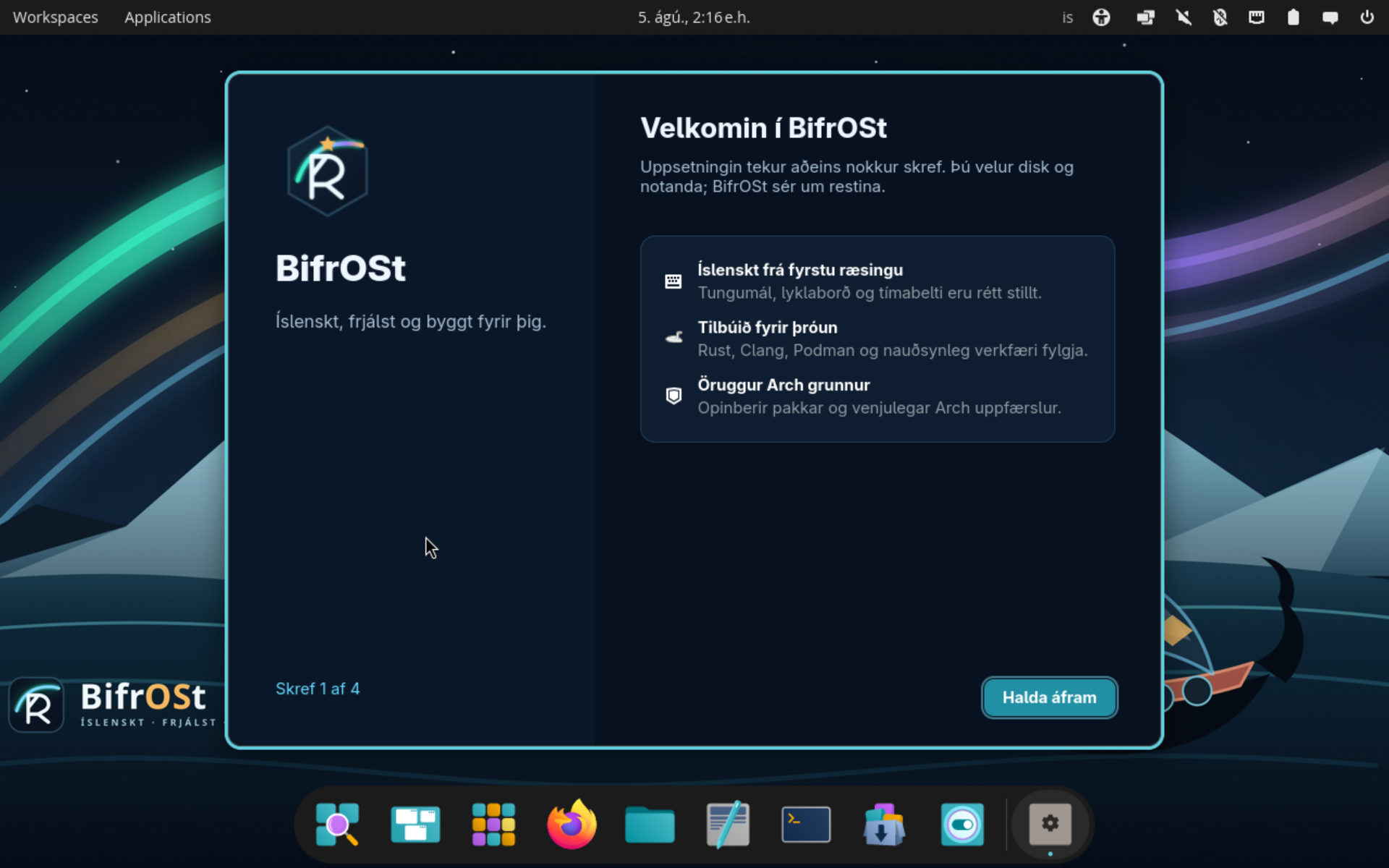Viewport: 1389px width, 868px height.
Task: Open the app library grid dock icon
Action: coord(493,824)
